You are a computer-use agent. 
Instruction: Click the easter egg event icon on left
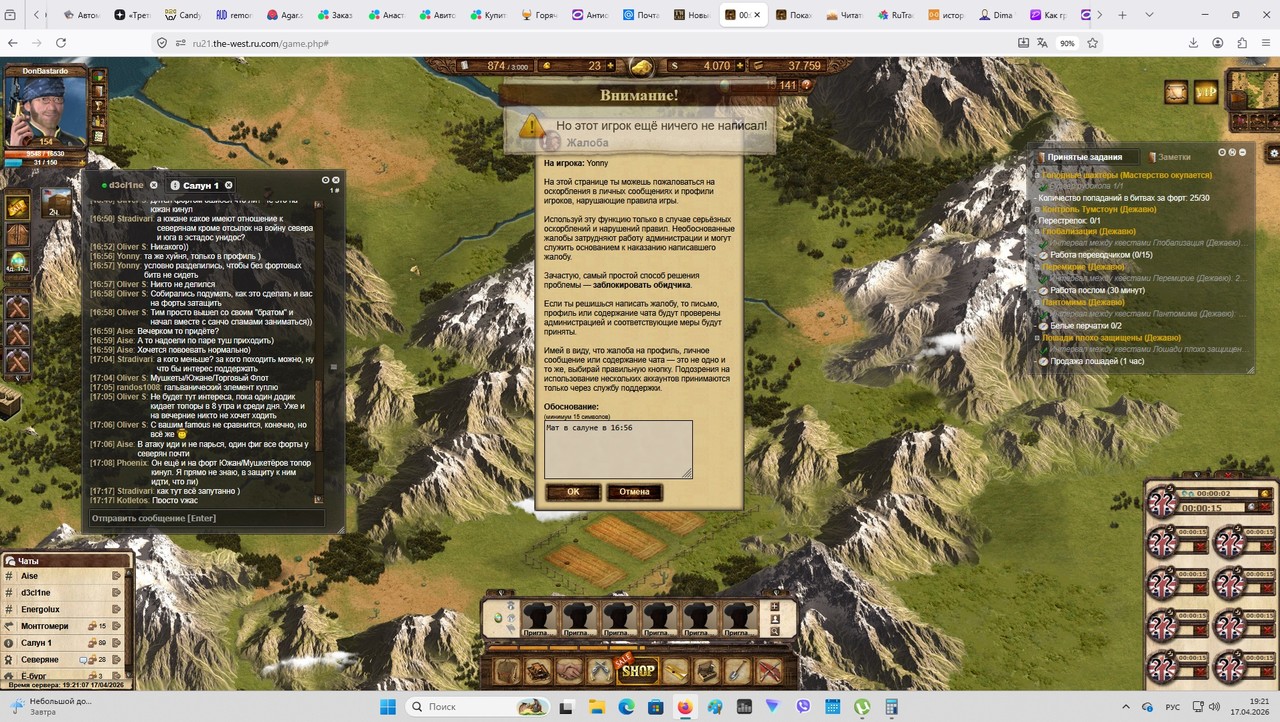[18, 263]
